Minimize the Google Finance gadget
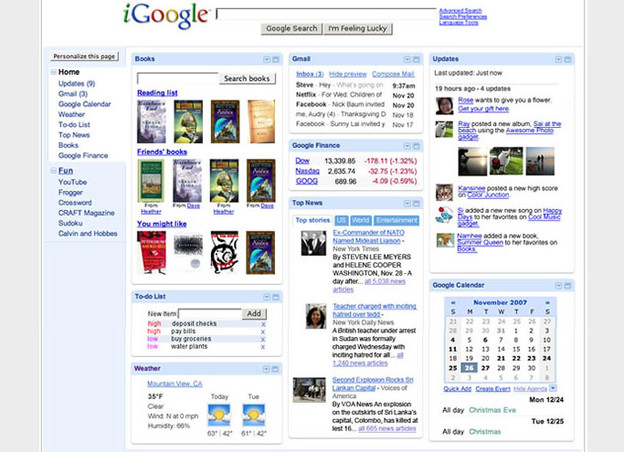624x452 pixels. [416, 146]
